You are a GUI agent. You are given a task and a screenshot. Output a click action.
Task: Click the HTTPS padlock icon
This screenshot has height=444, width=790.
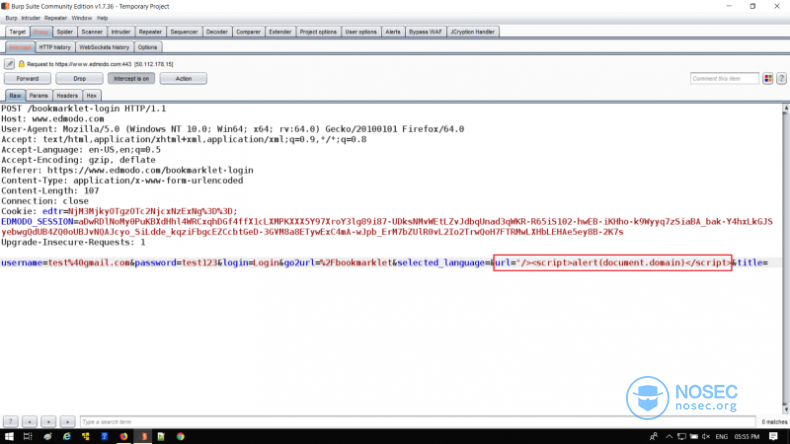21,64
